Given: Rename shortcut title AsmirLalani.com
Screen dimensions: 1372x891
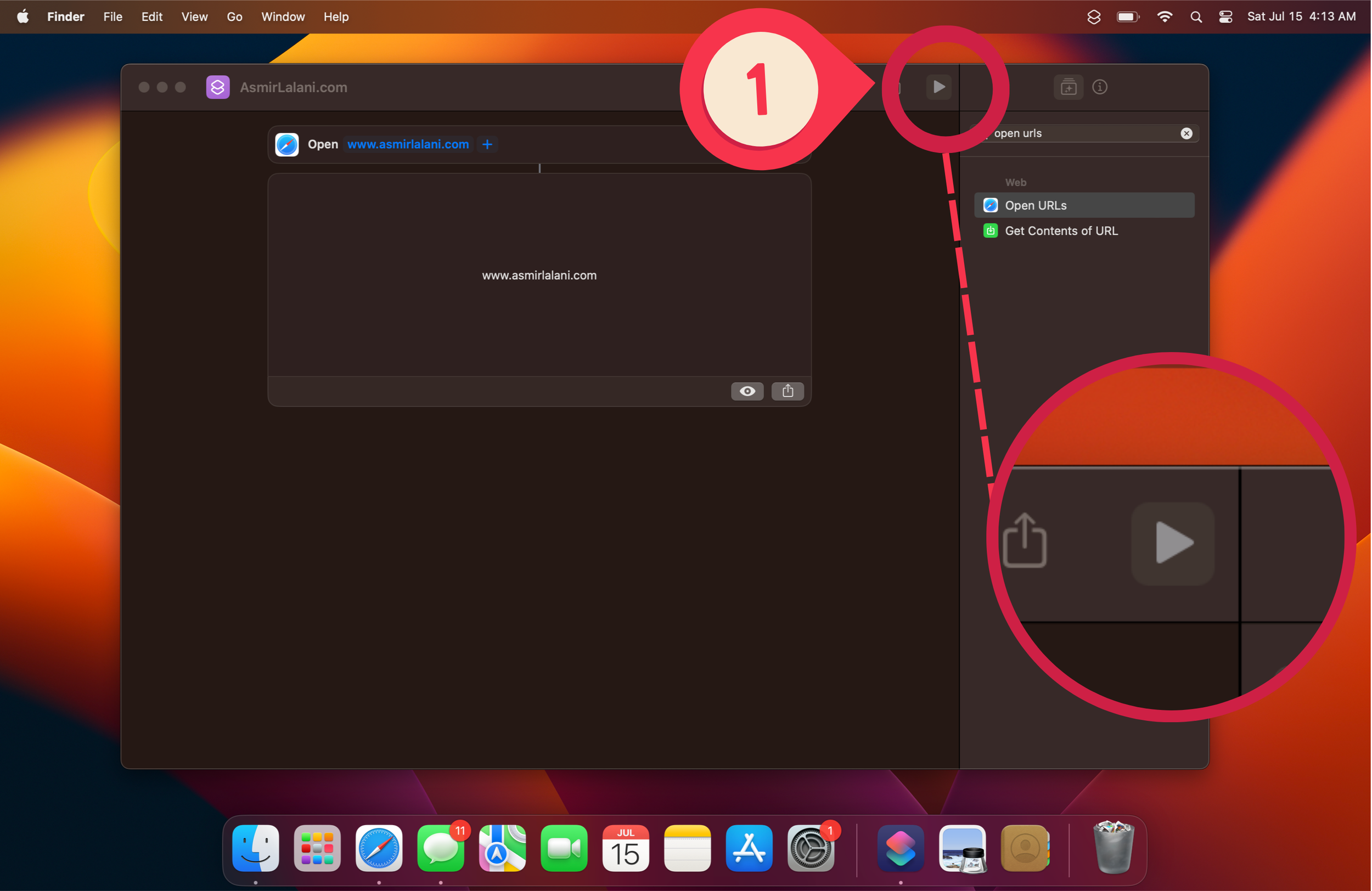Looking at the screenshot, I should (x=294, y=87).
